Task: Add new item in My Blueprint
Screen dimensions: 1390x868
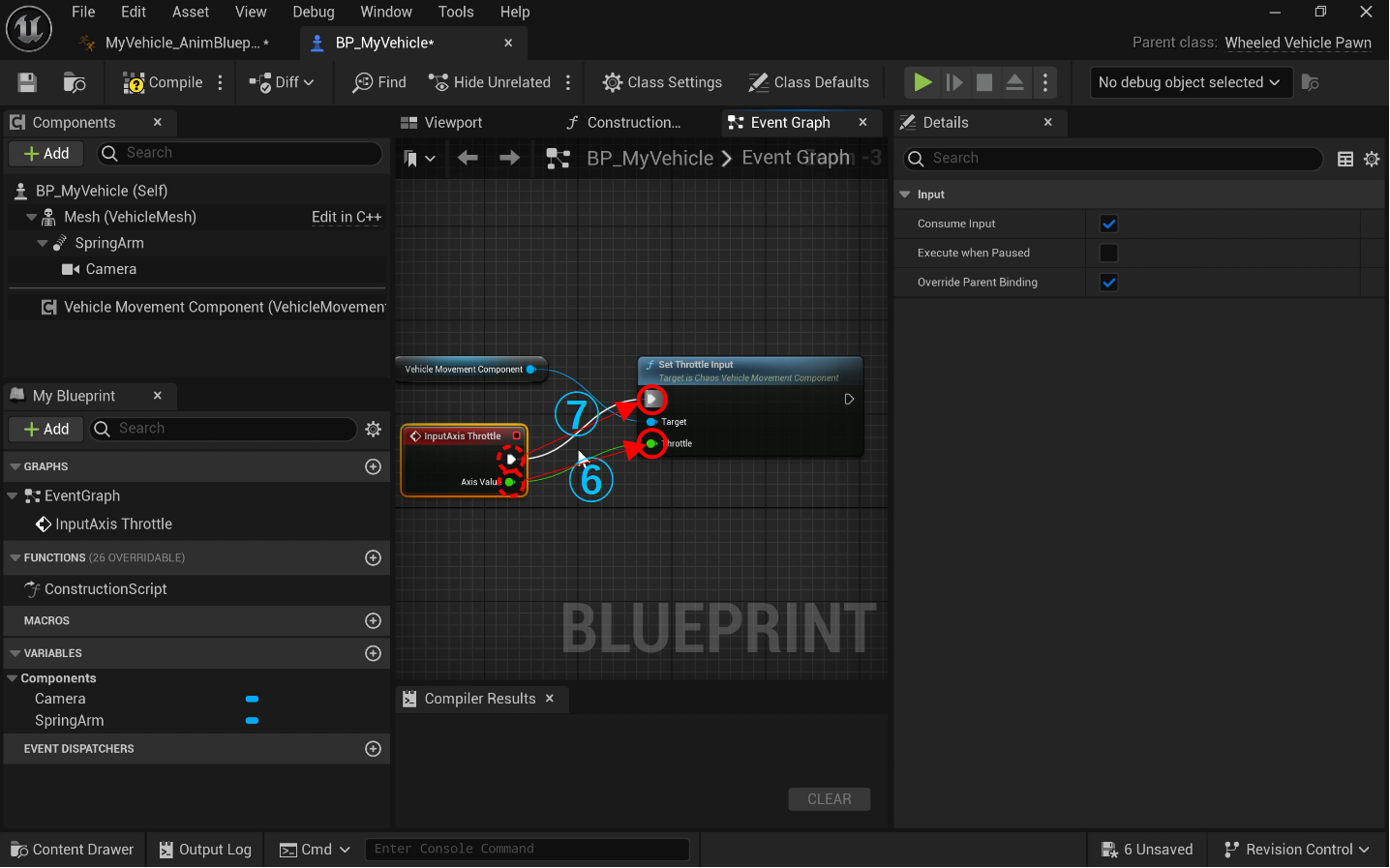Action: pos(46,429)
